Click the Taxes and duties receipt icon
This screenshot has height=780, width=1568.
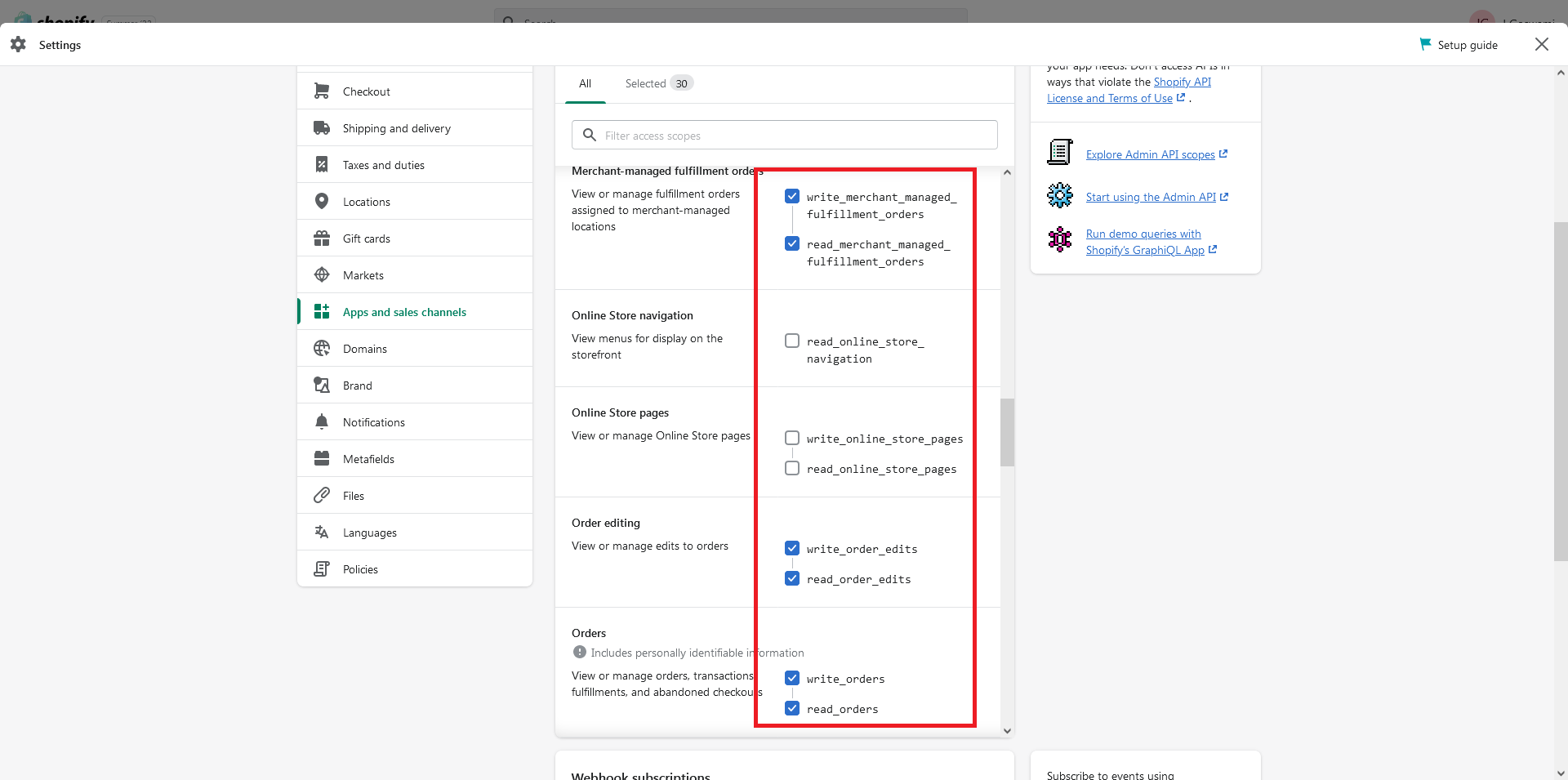[x=322, y=165]
